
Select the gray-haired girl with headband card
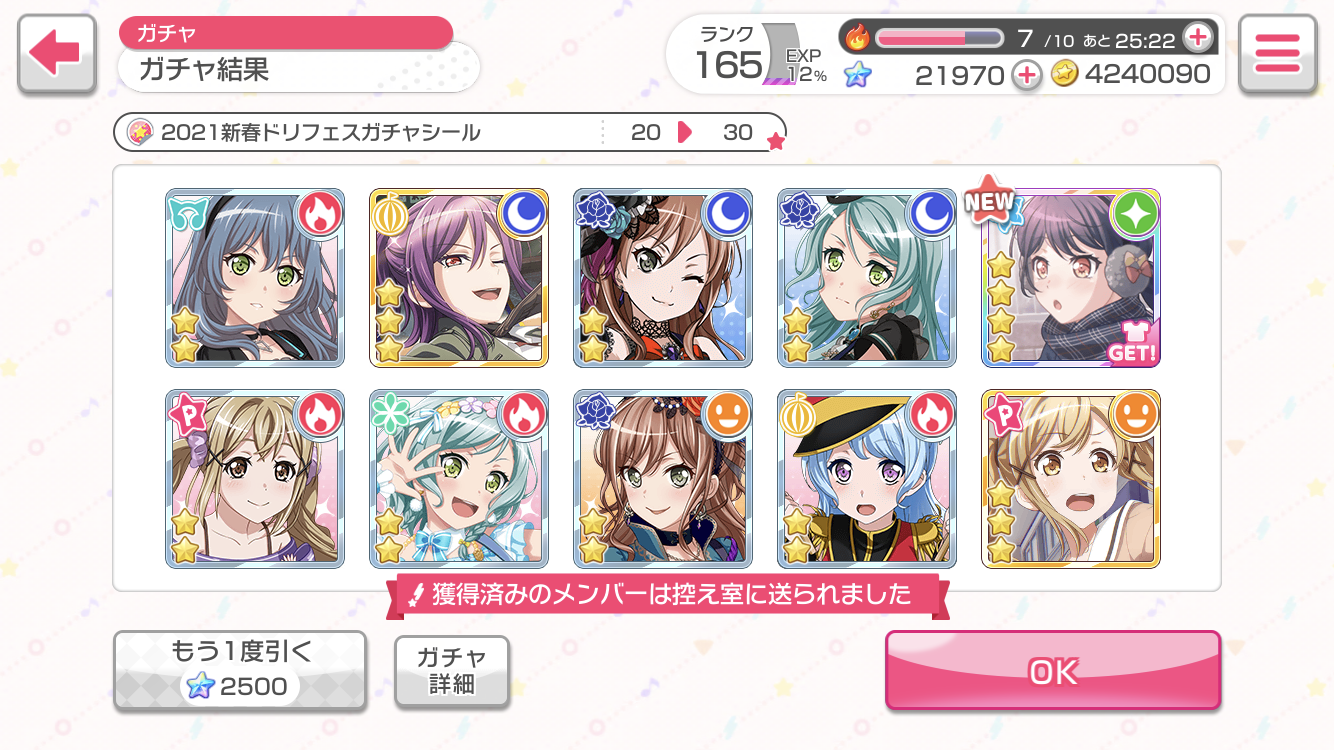coord(255,278)
